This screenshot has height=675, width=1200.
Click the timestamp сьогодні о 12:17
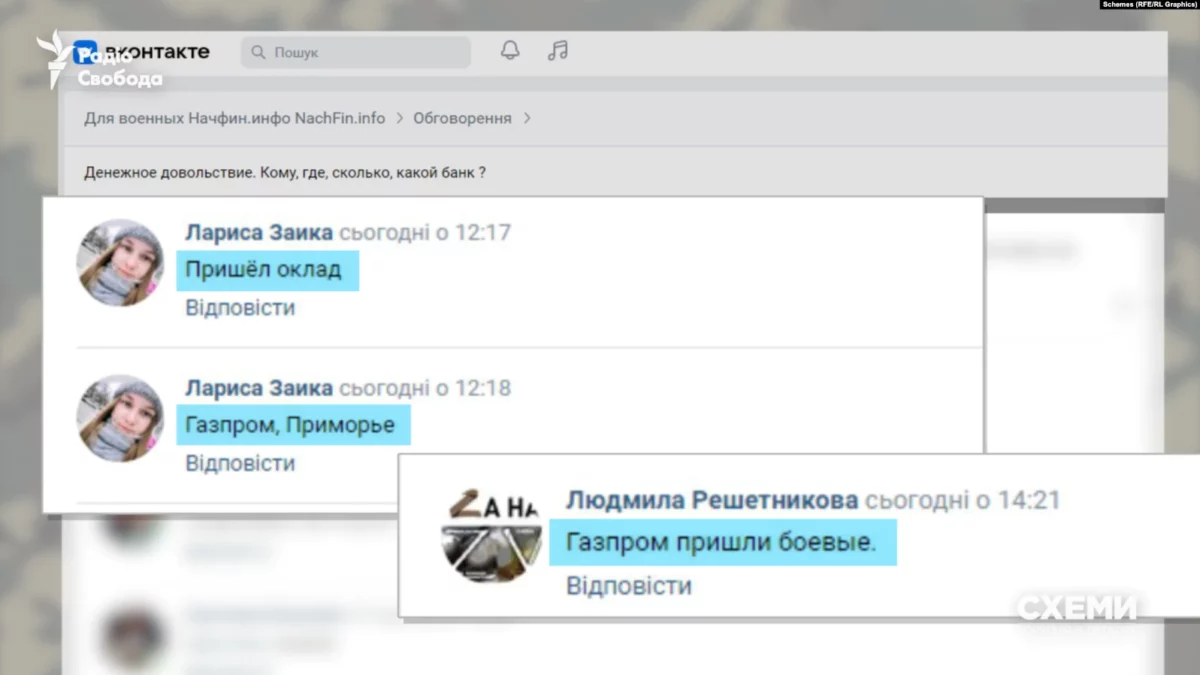pyautogui.click(x=425, y=233)
